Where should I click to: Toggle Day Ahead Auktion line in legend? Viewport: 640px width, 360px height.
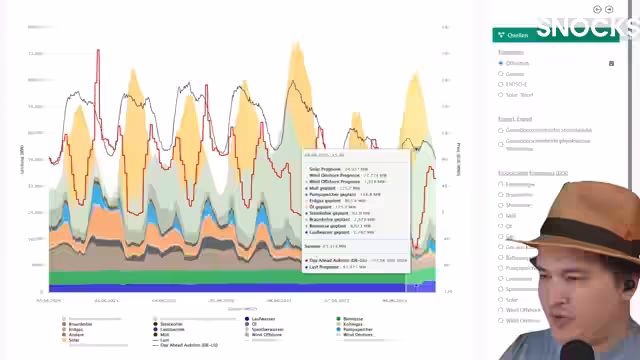pos(185,345)
